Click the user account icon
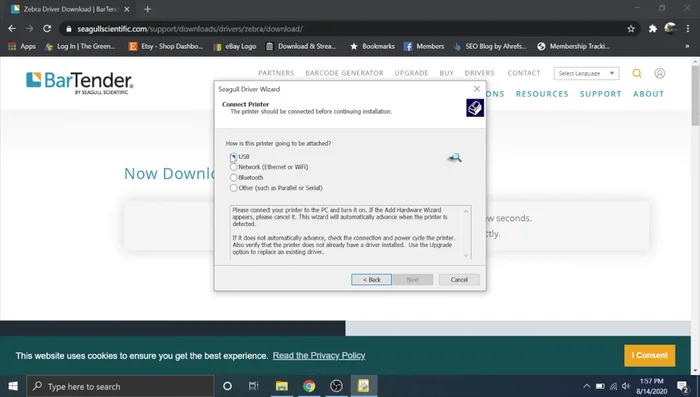This screenshot has height=397, width=700. point(659,73)
